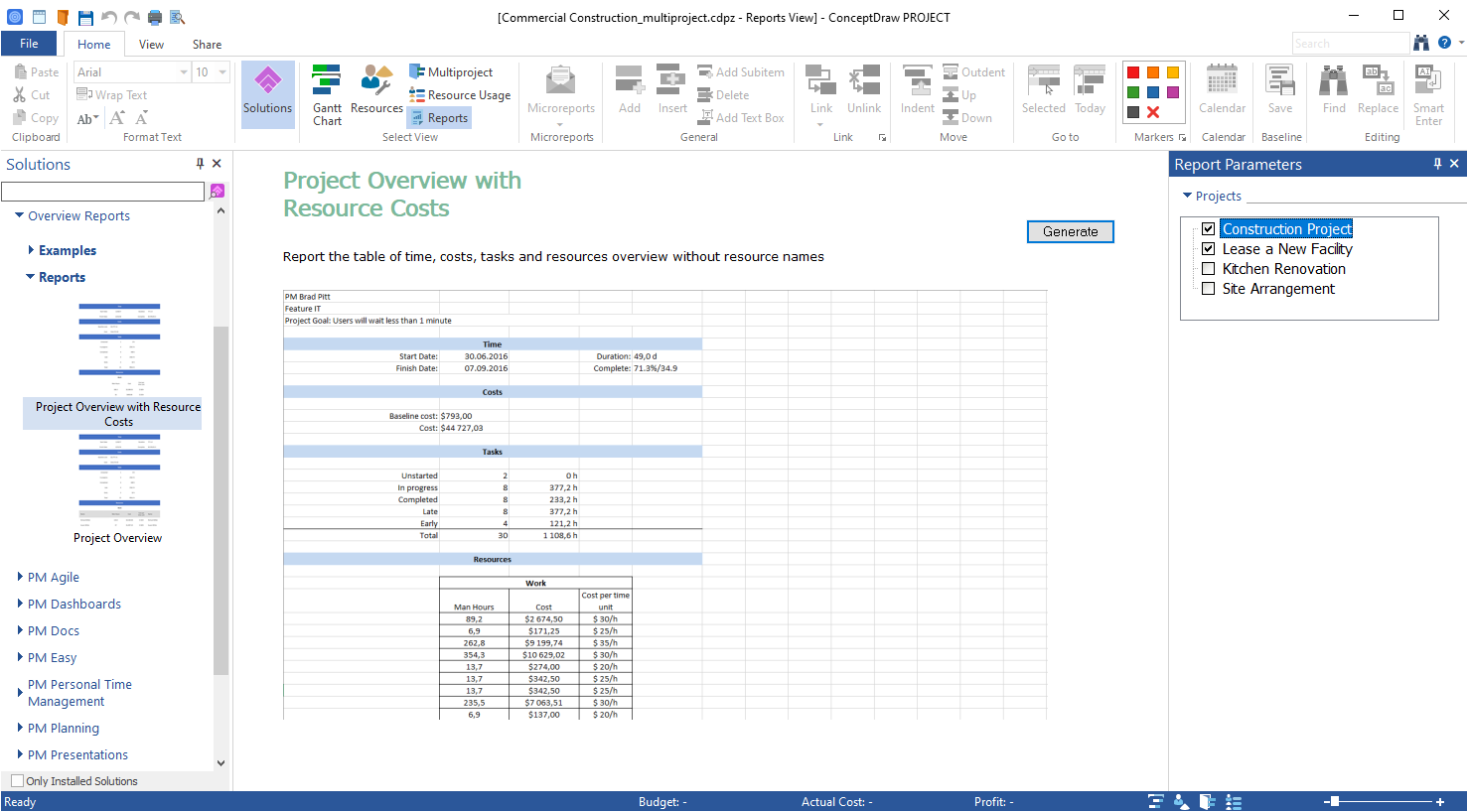The image size is (1468, 812).
Task: Switch to the Resources view
Action: (376, 90)
